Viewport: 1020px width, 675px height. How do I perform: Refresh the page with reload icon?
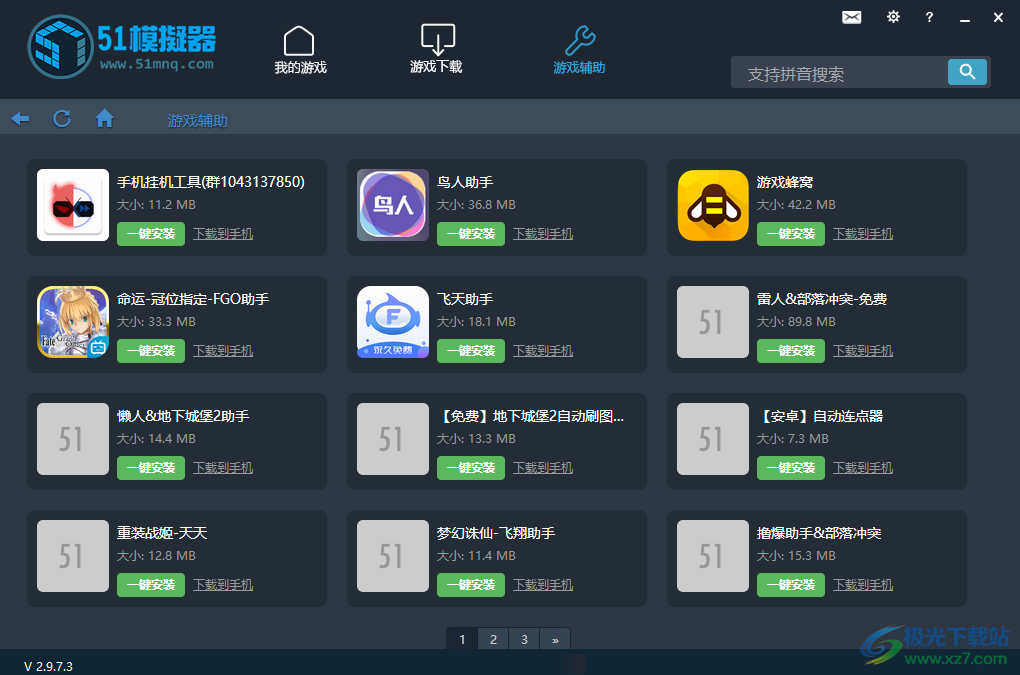click(62, 118)
